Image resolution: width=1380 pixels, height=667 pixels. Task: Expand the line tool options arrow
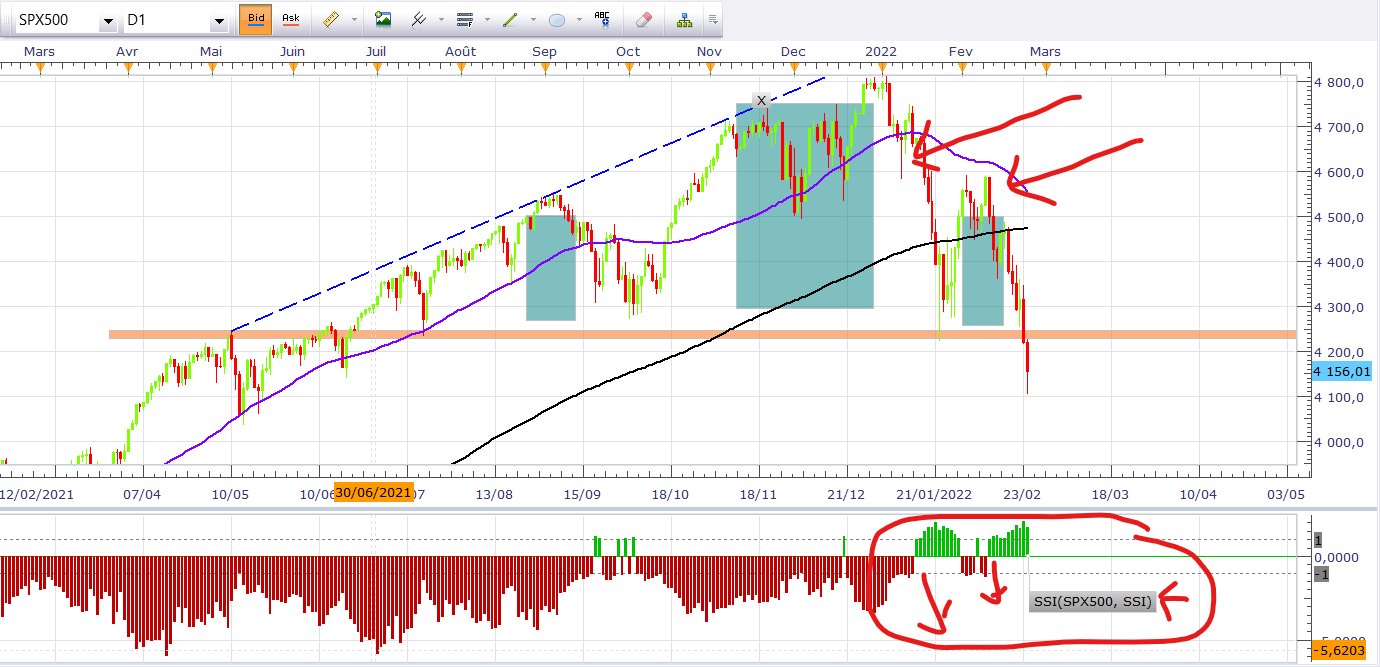point(532,20)
